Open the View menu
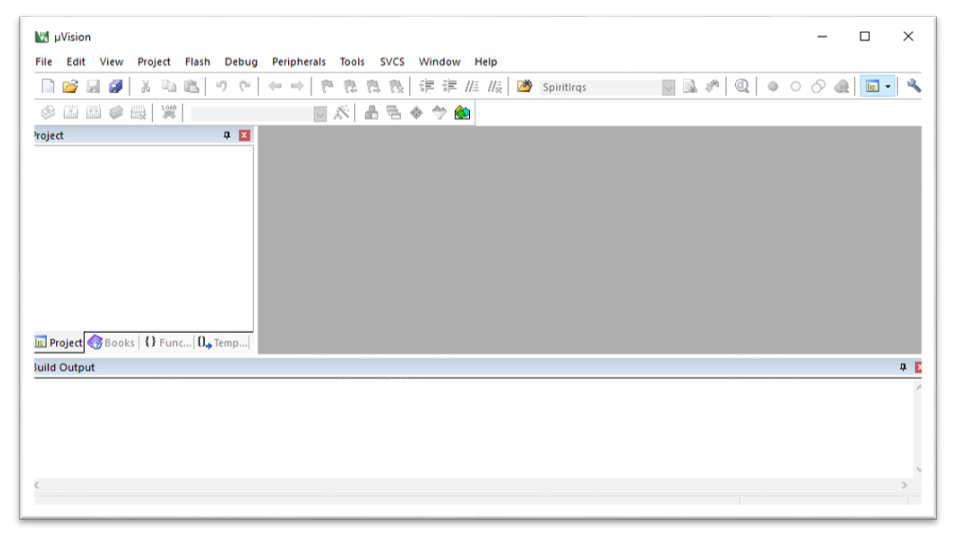The width and height of the screenshot is (953, 533). click(x=111, y=61)
